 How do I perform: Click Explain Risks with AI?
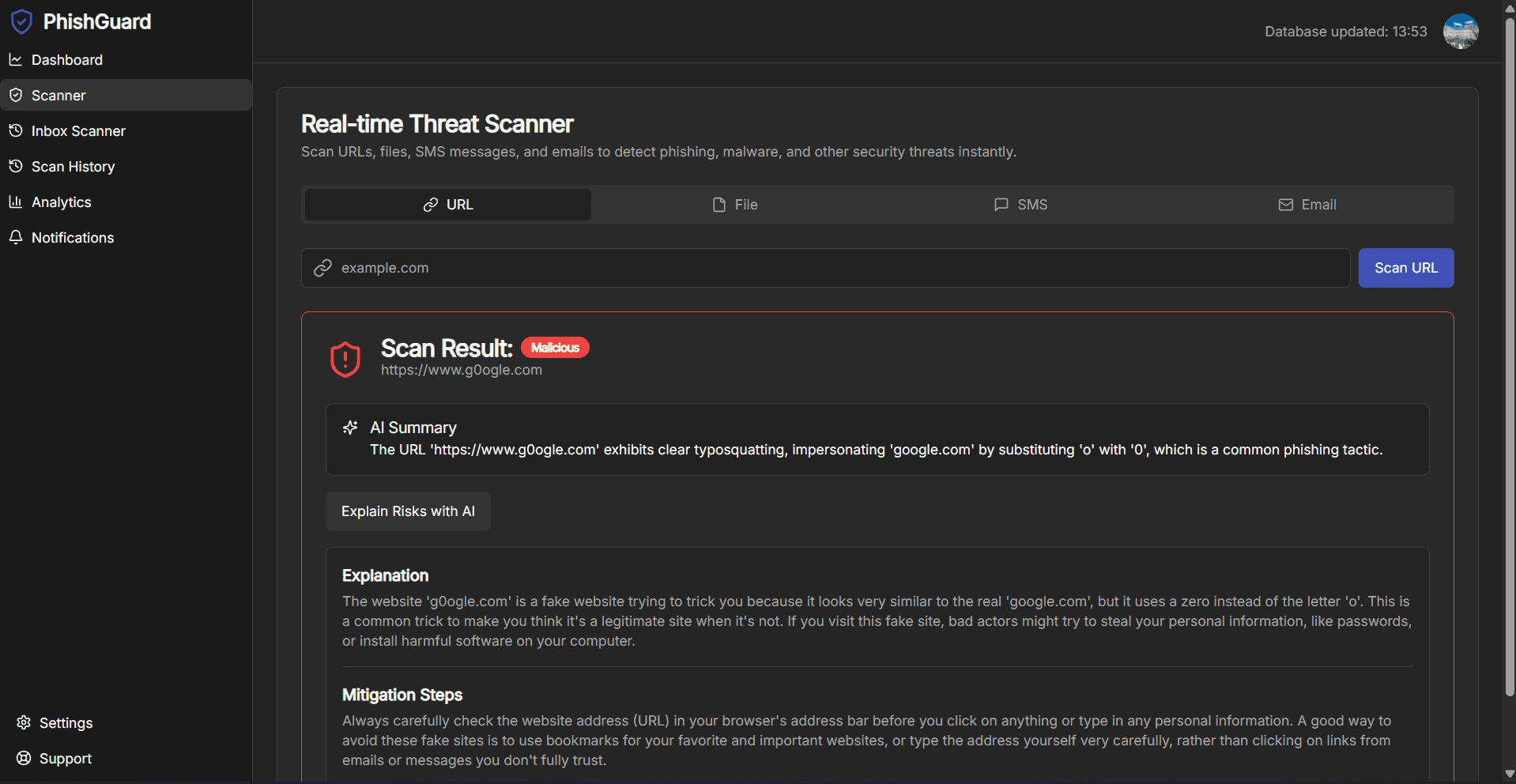pos(408,511)
